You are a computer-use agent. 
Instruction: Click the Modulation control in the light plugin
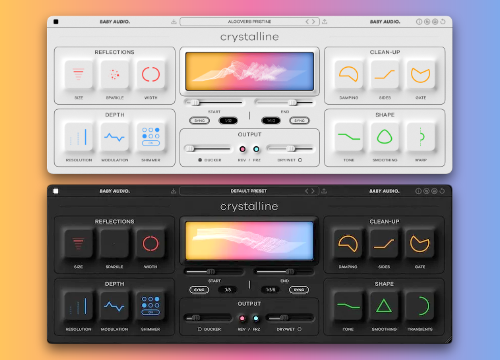(115, 137)
